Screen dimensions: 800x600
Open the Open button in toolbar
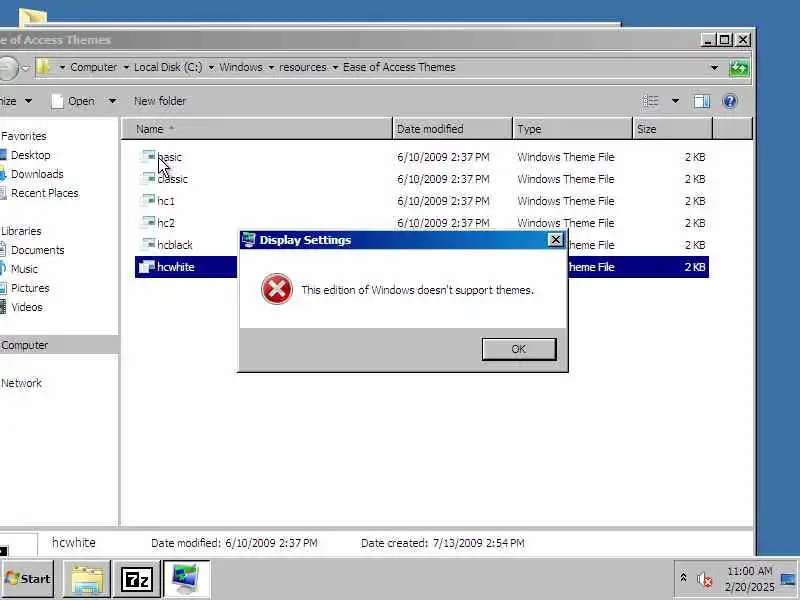74,101
